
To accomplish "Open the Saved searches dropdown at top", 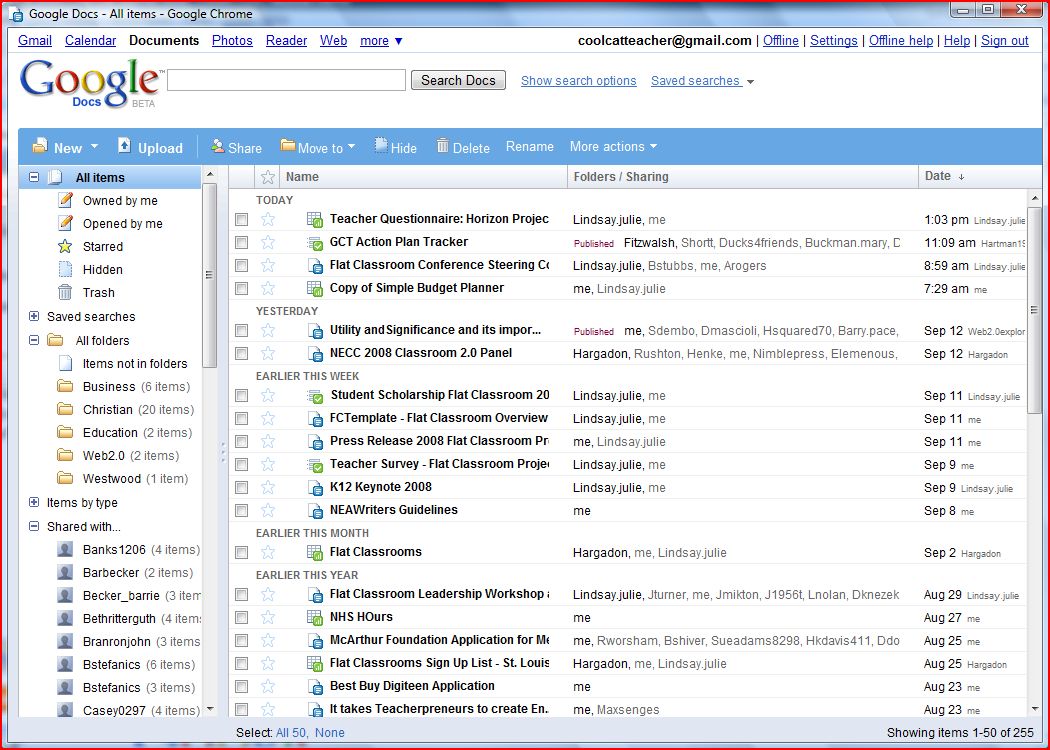I will pos(751,82).
